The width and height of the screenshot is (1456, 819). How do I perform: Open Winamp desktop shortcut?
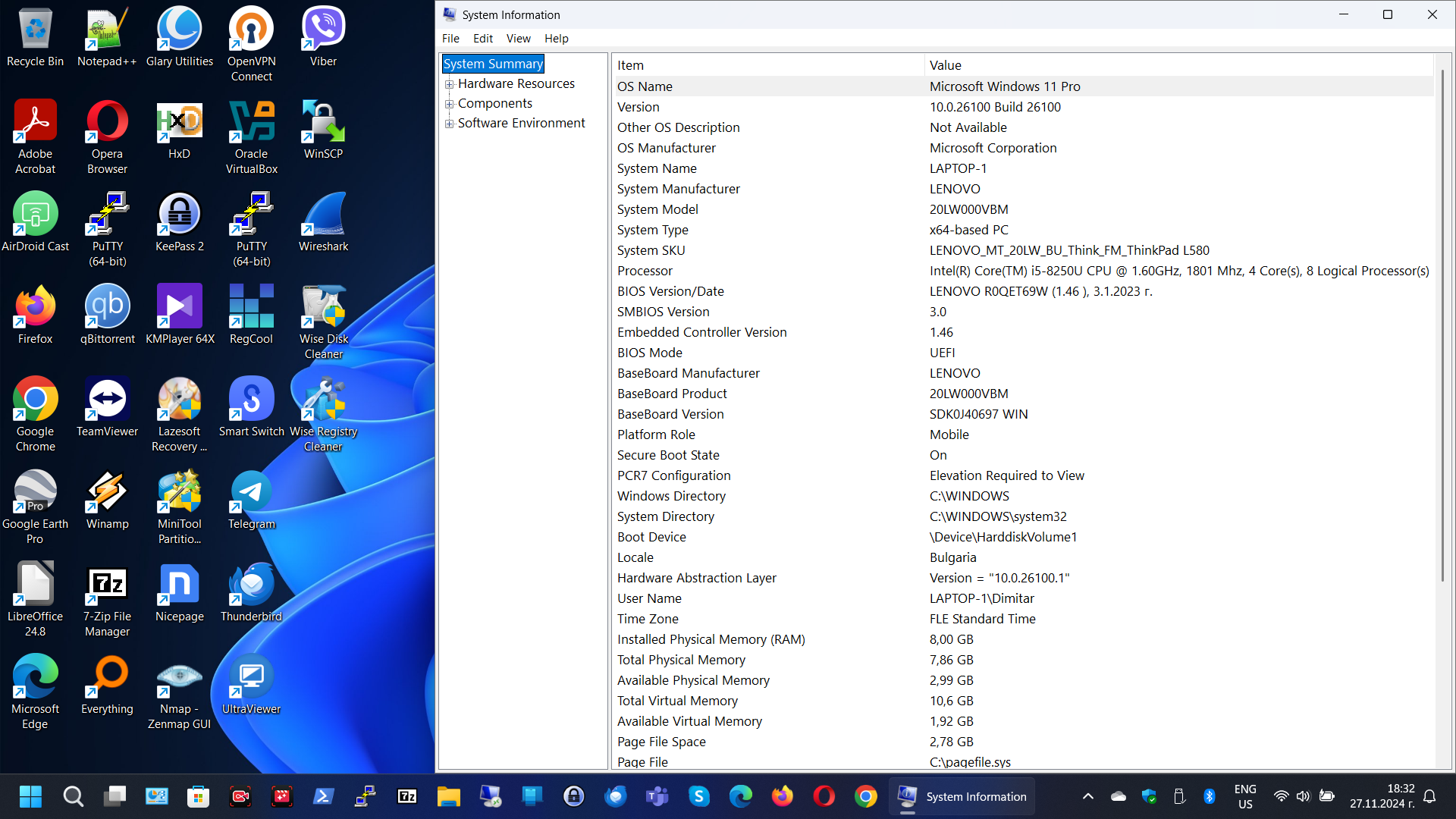coord(107,500)
